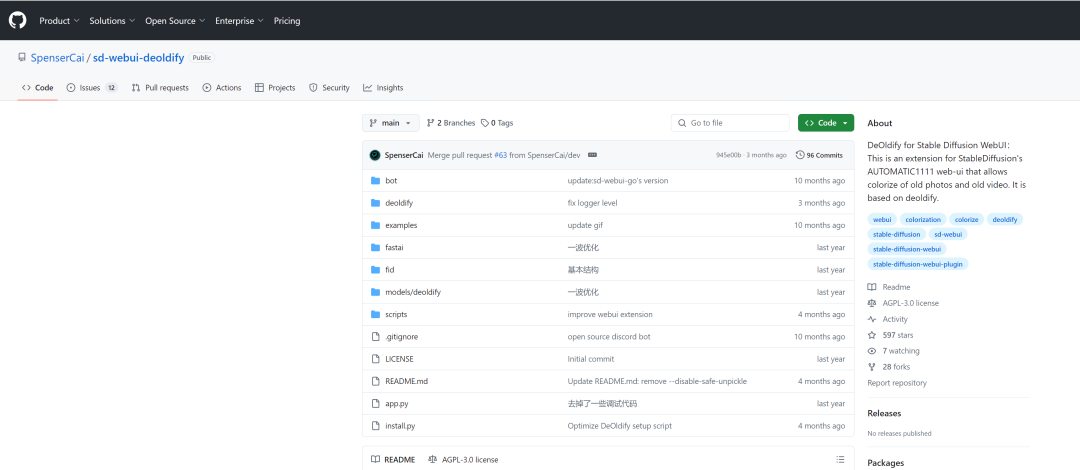View 7 watching link
Viewport: 1080px width, 470px height.
893,351
